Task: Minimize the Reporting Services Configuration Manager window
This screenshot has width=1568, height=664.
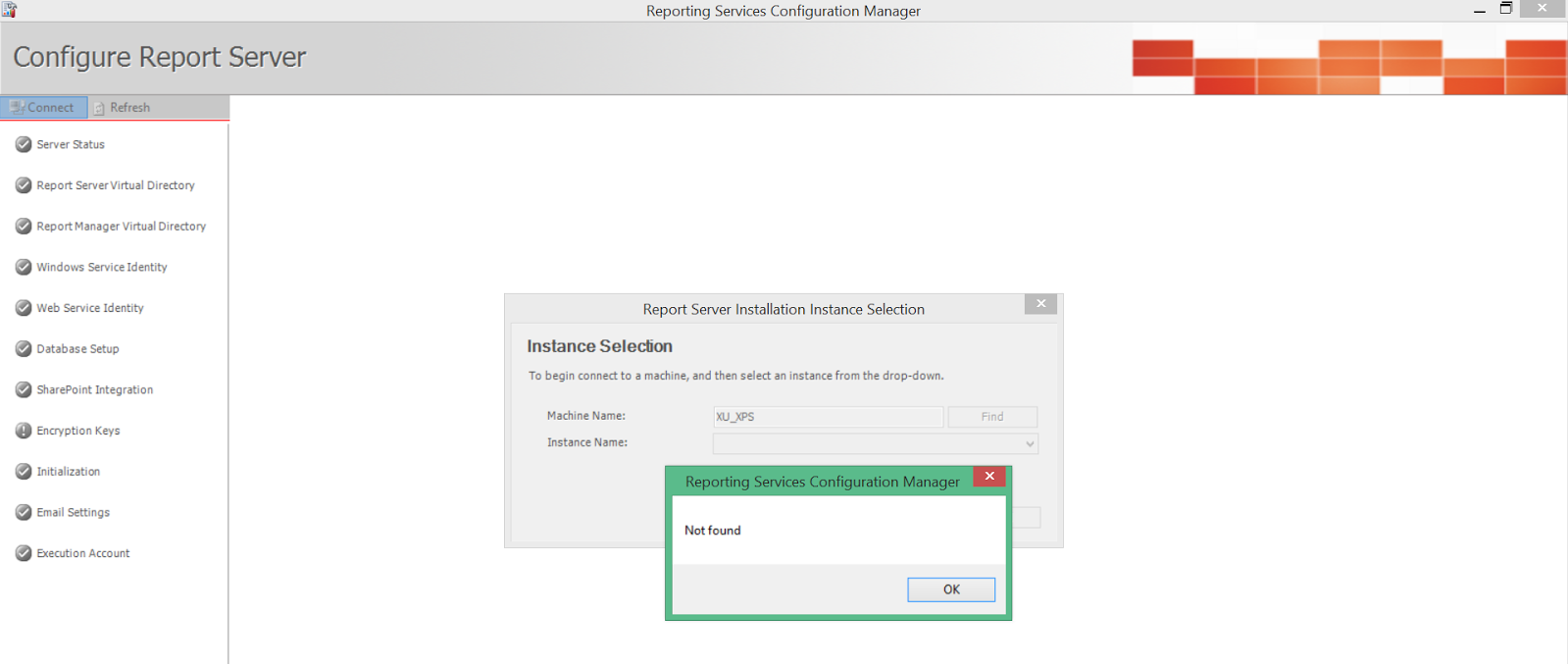Action: [1480, 10]
